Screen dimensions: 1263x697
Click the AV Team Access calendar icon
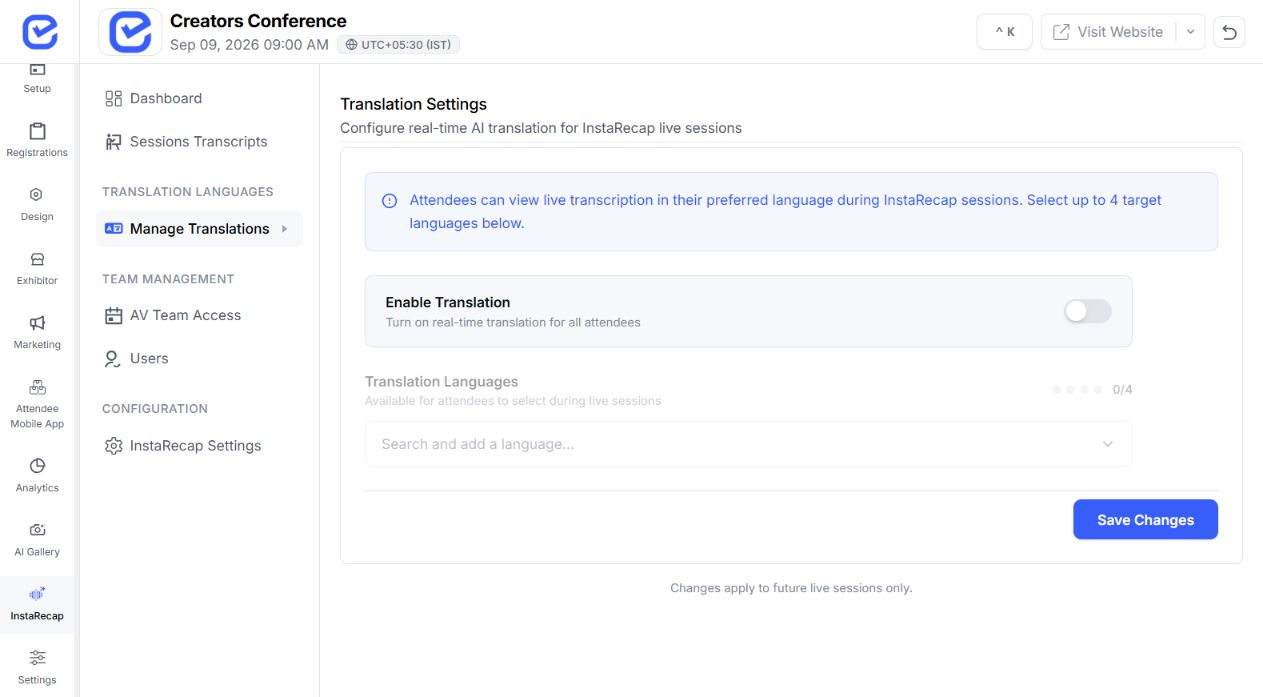[113, 315]
